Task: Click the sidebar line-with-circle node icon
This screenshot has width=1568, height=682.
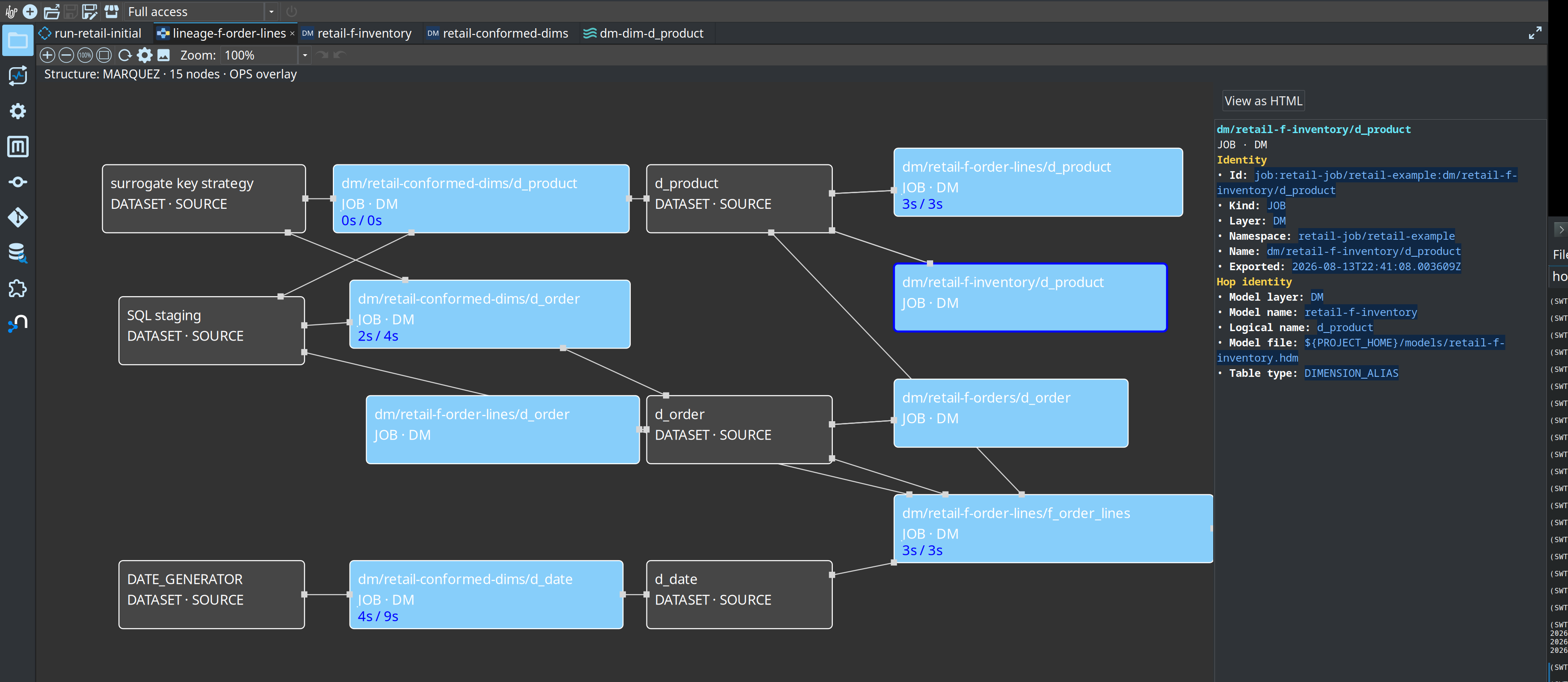Action: (x=17, y=181)
